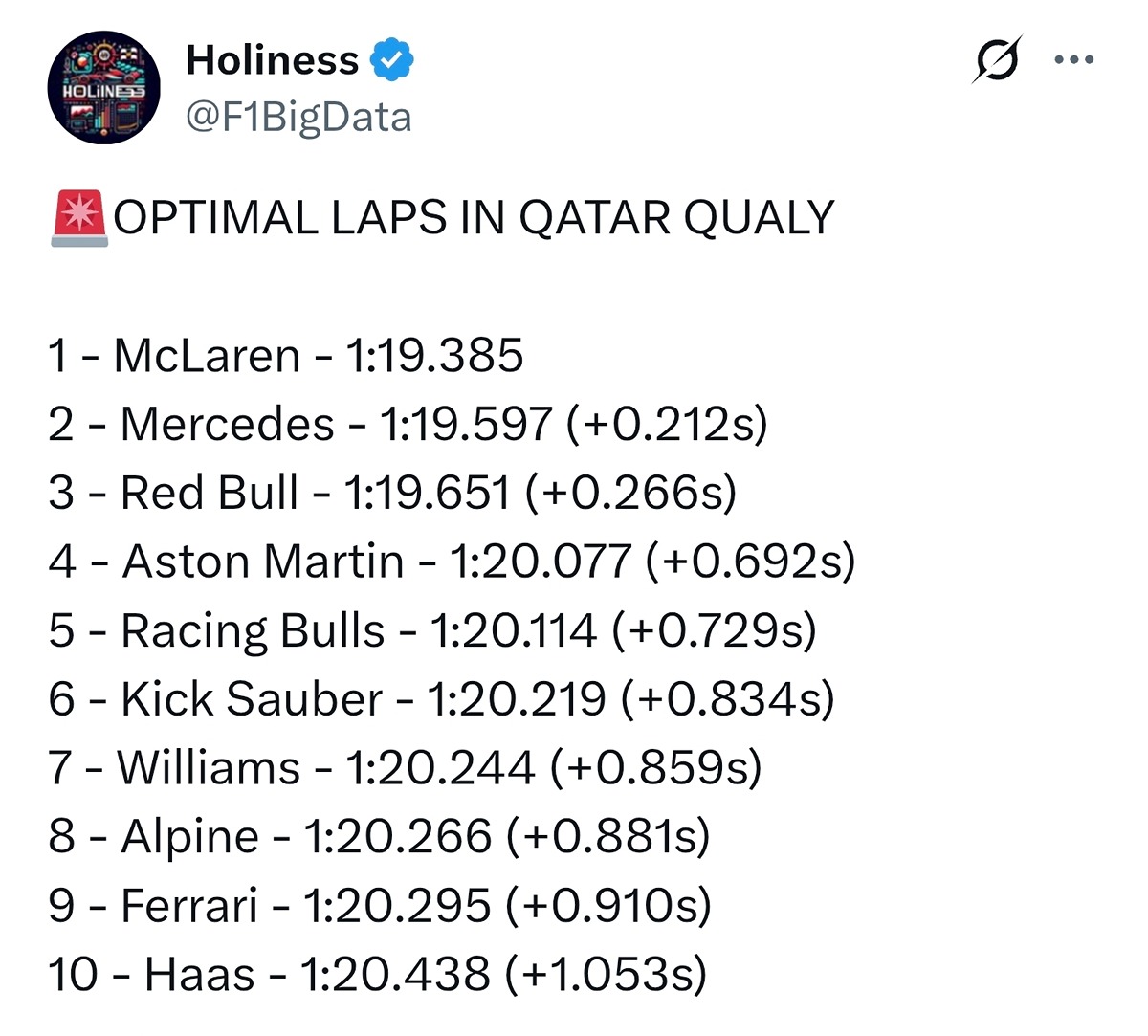The height and width of the screenshot is (1036, 1148).
Task: Click the Alpine team name
Action: 189,837
